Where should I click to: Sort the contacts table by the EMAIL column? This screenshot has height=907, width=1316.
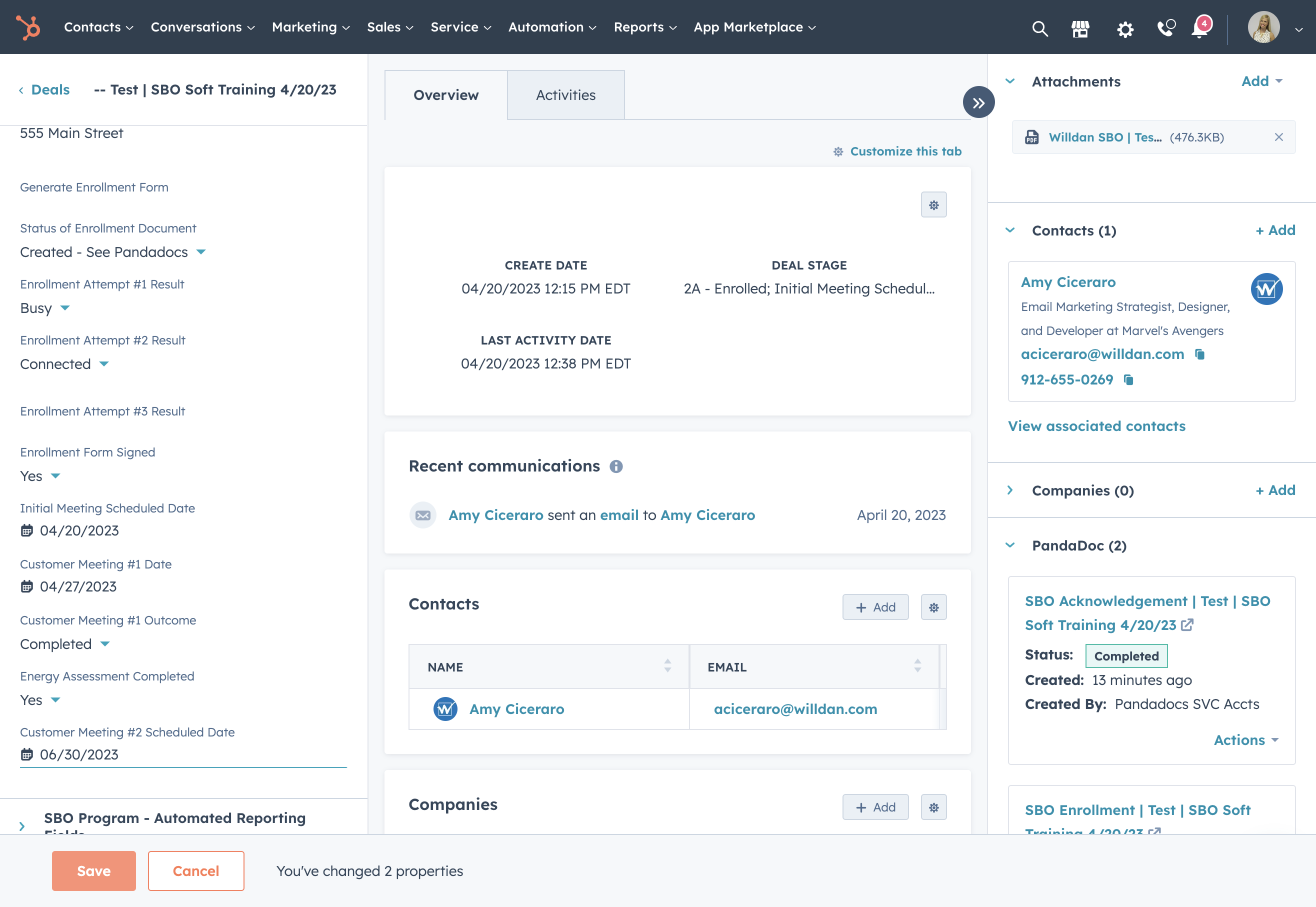[917, 666]
